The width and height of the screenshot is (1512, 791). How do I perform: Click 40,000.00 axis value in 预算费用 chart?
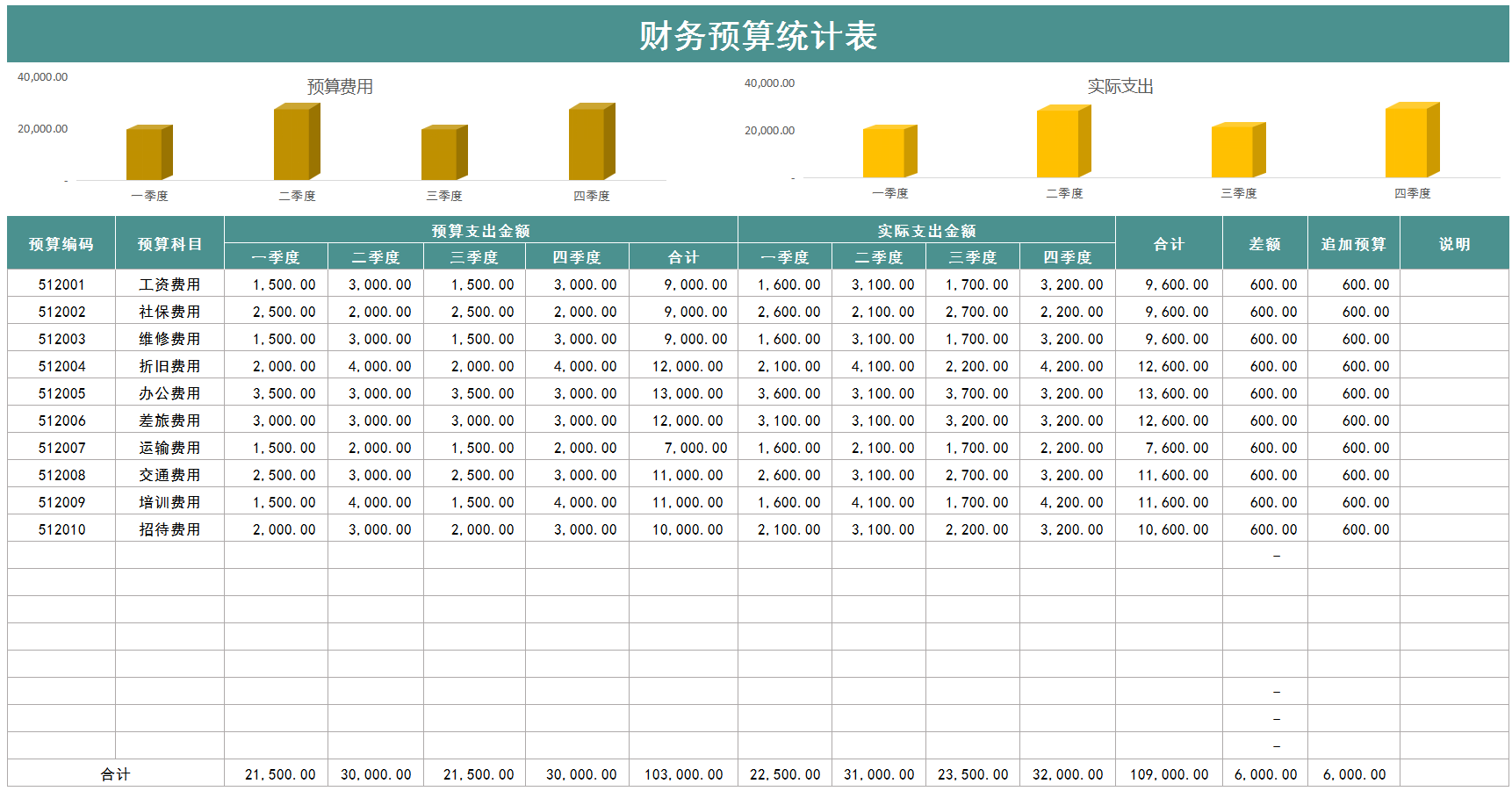pos(42,77)
